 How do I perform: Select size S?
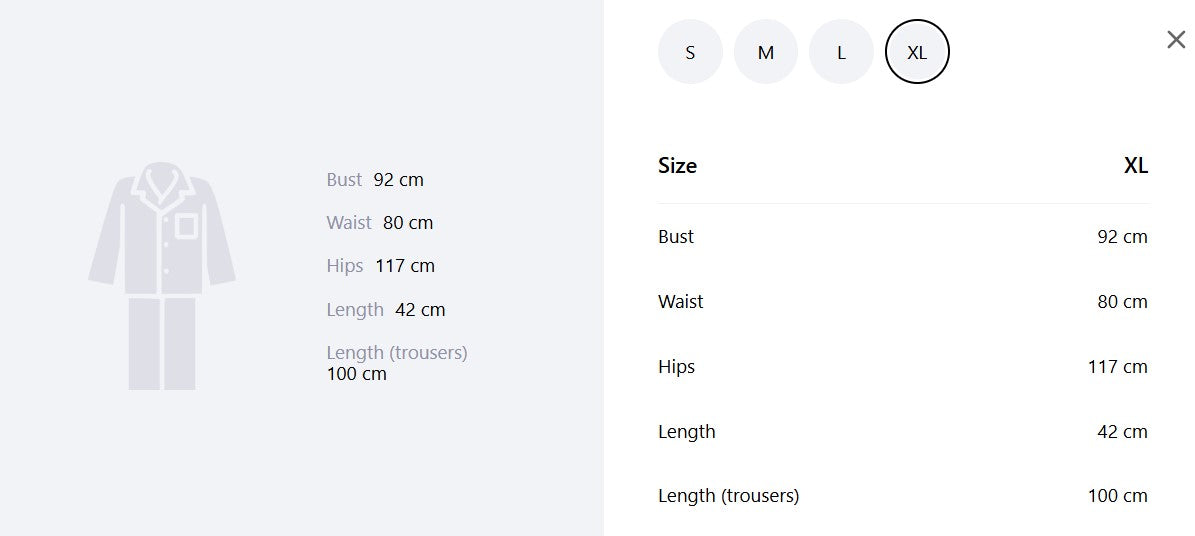coord(690,52)
